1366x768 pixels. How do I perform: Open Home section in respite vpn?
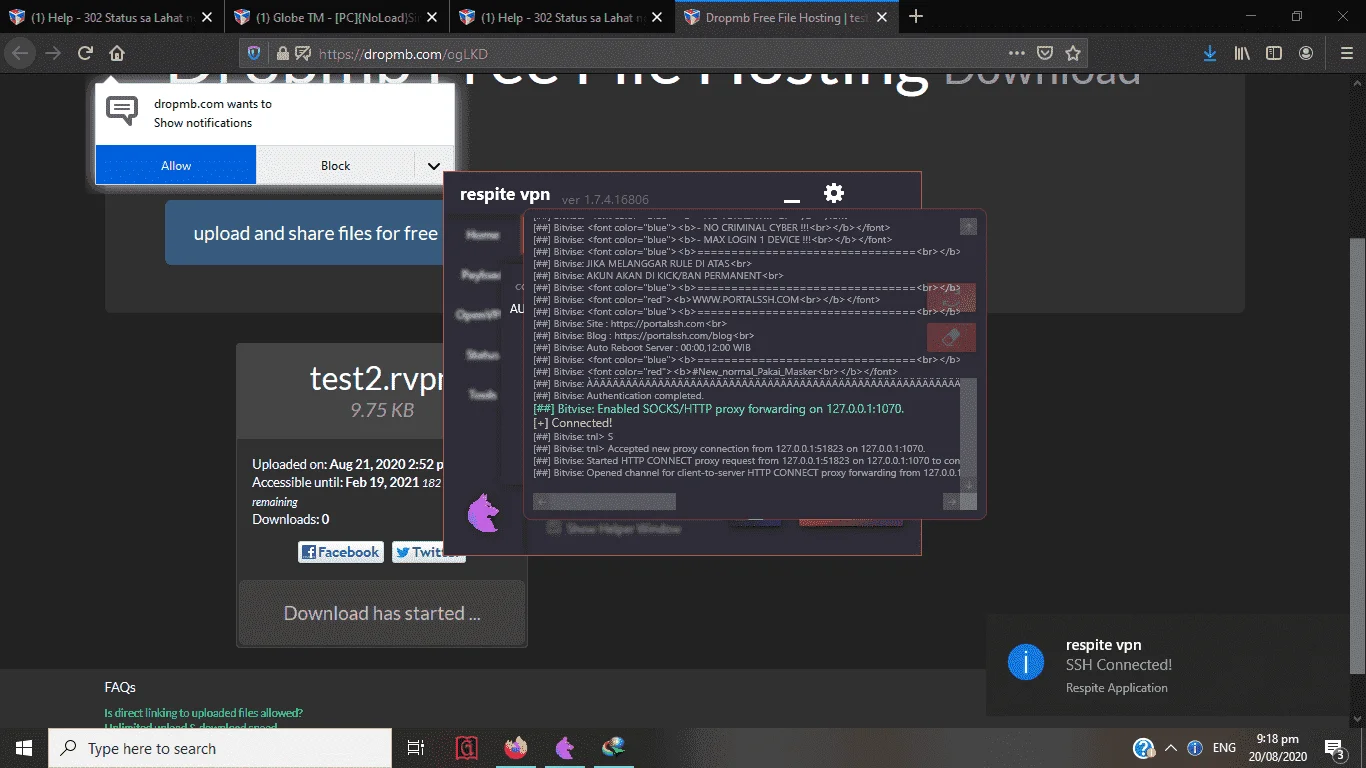pos(483,235)
